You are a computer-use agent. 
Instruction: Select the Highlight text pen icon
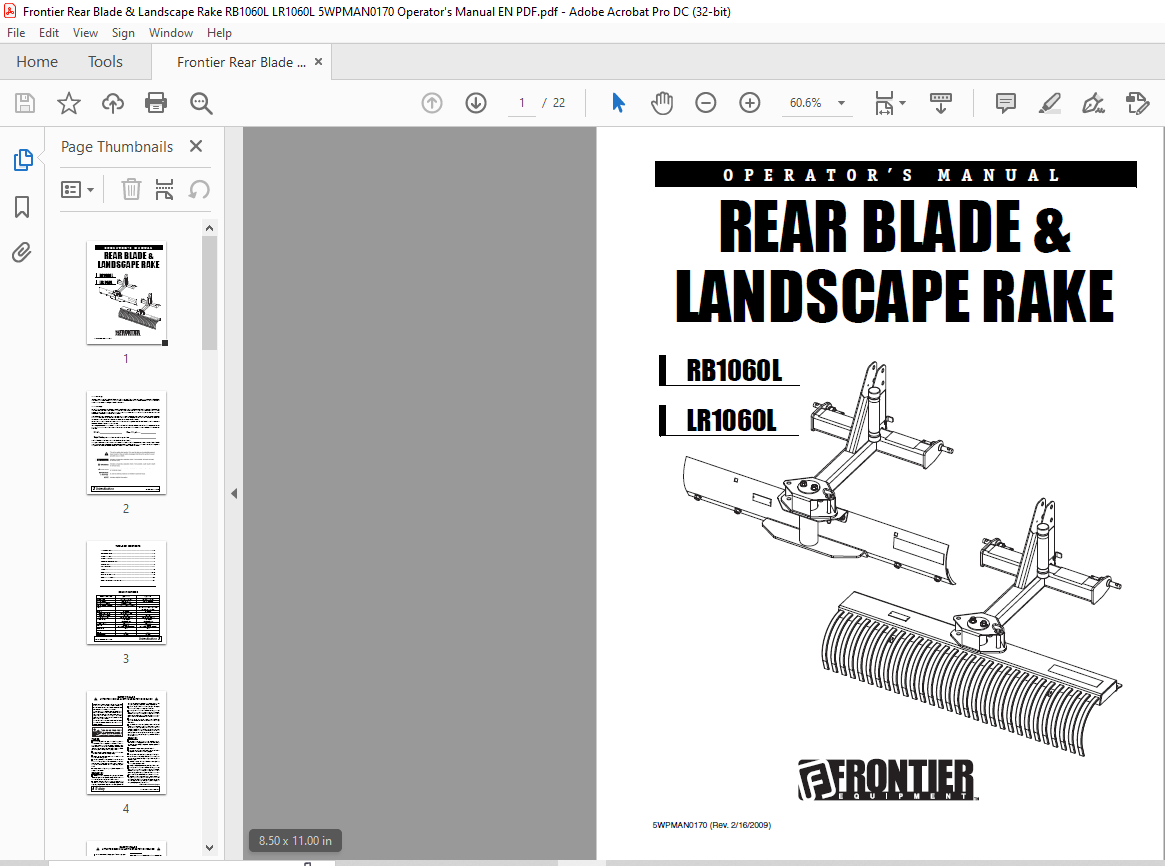[x=1049, y=102]
